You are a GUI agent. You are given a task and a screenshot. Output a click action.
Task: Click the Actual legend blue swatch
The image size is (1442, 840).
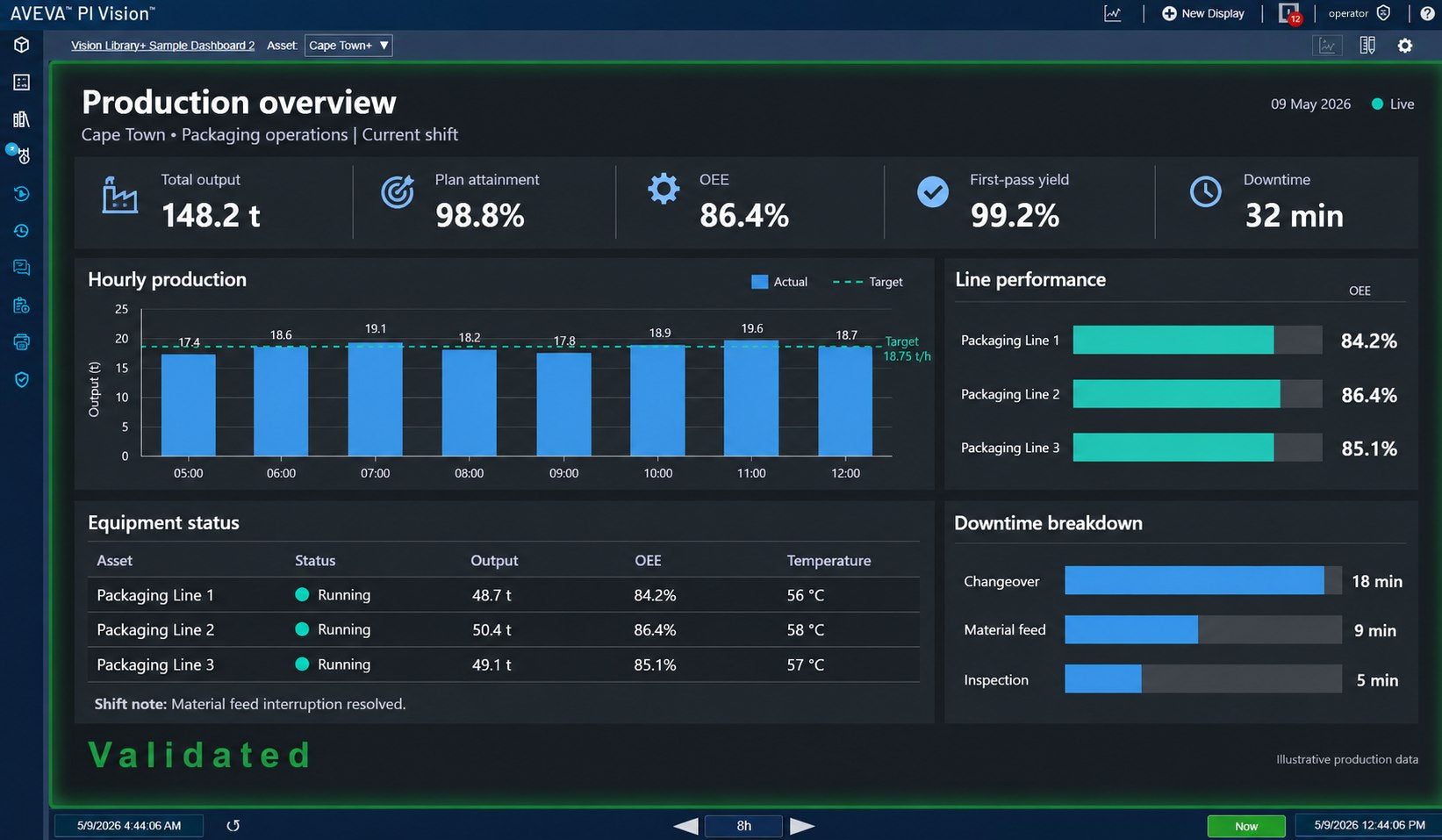pyautogui.click(x=760, y=282)
